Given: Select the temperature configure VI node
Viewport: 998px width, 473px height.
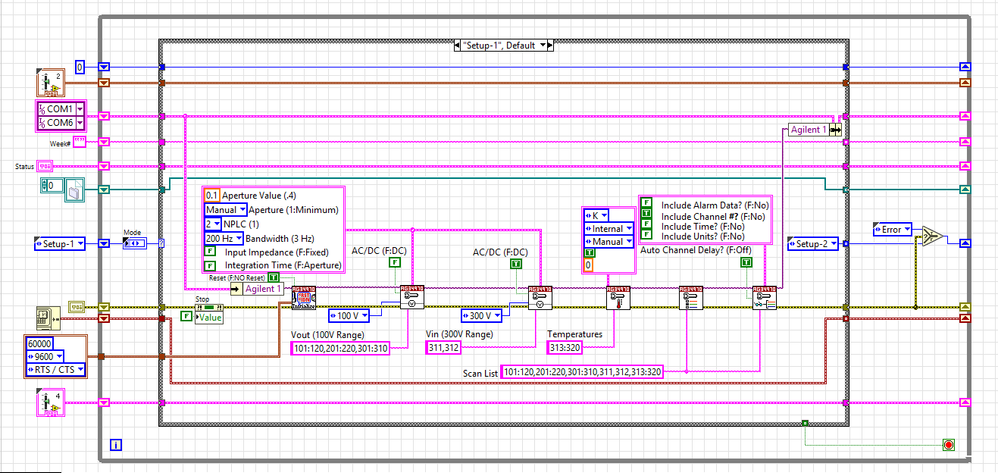Looking at the screenshot, I should pos(619,297).
